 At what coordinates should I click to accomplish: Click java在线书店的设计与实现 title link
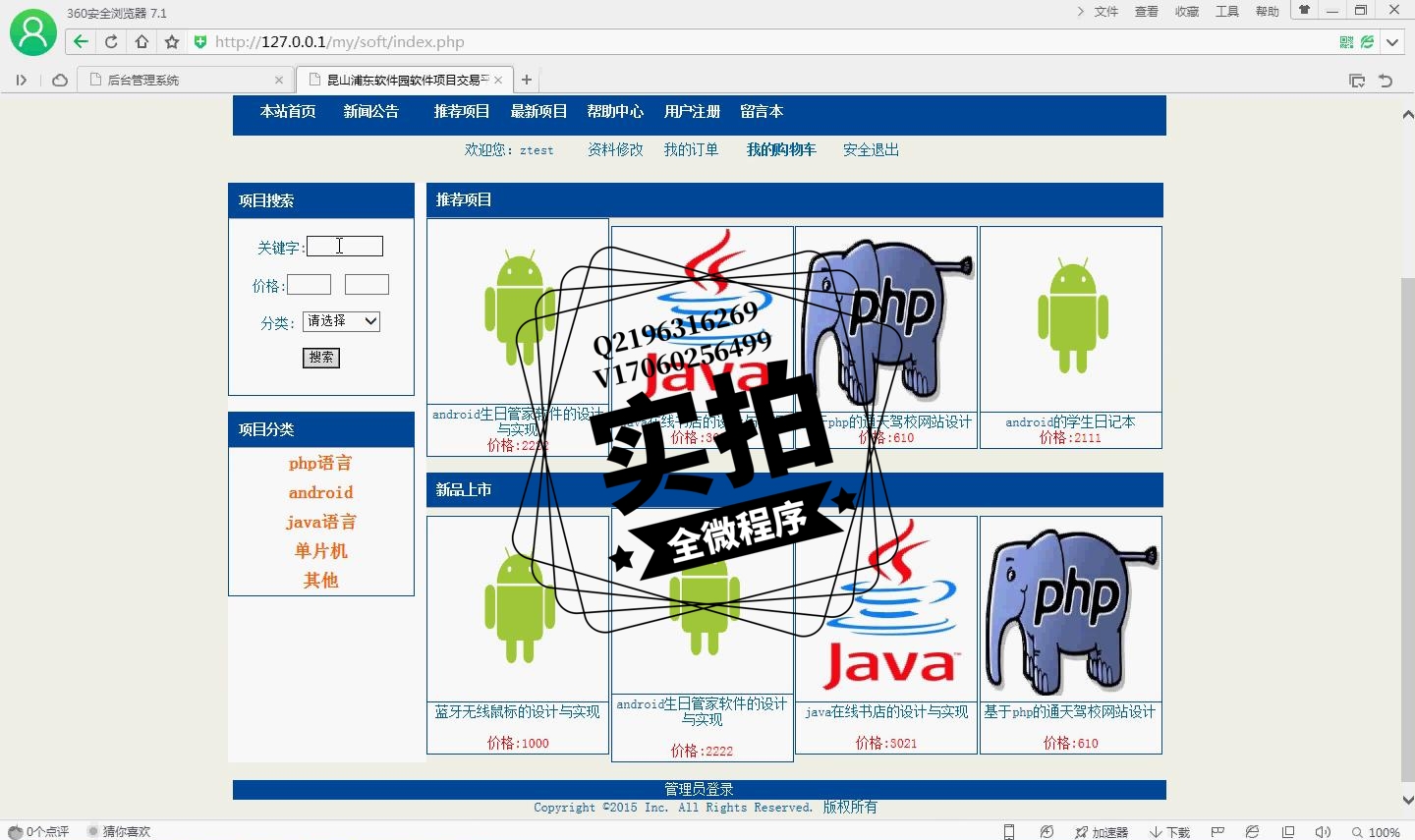coord(886,712)
